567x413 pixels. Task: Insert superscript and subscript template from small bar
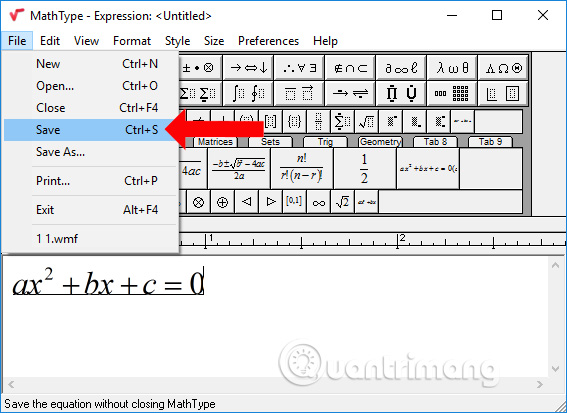[x=438, y=122]
